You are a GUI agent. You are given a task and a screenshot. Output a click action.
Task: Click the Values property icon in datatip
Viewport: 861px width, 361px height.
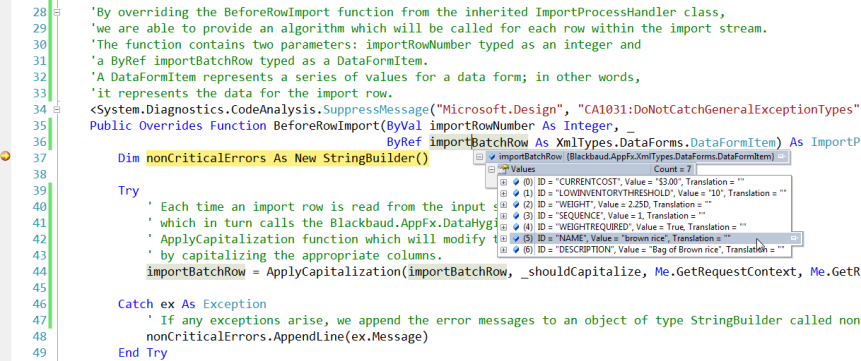tap(504, 169)
